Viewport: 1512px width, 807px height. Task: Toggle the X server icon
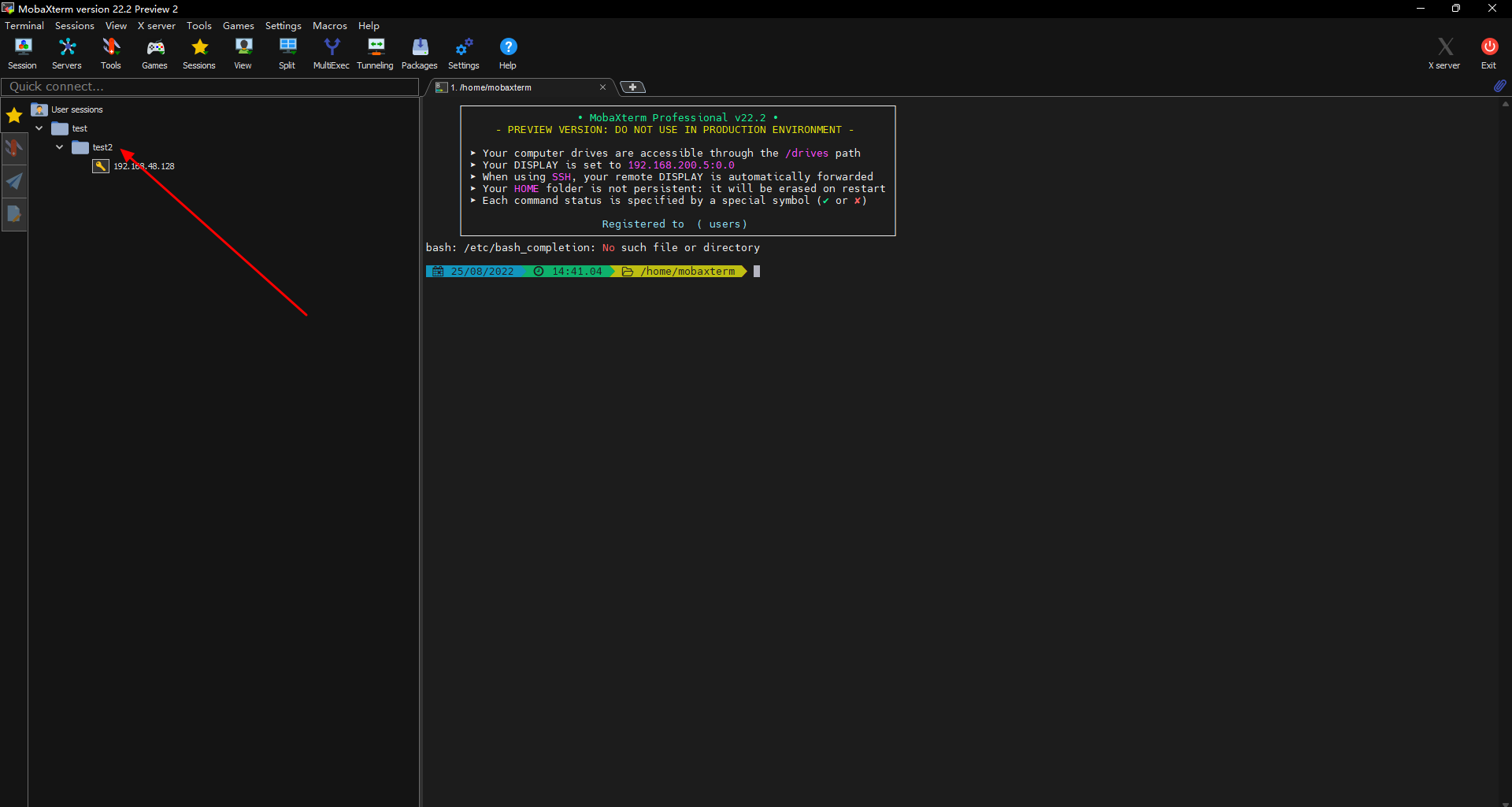(1445, 53)
